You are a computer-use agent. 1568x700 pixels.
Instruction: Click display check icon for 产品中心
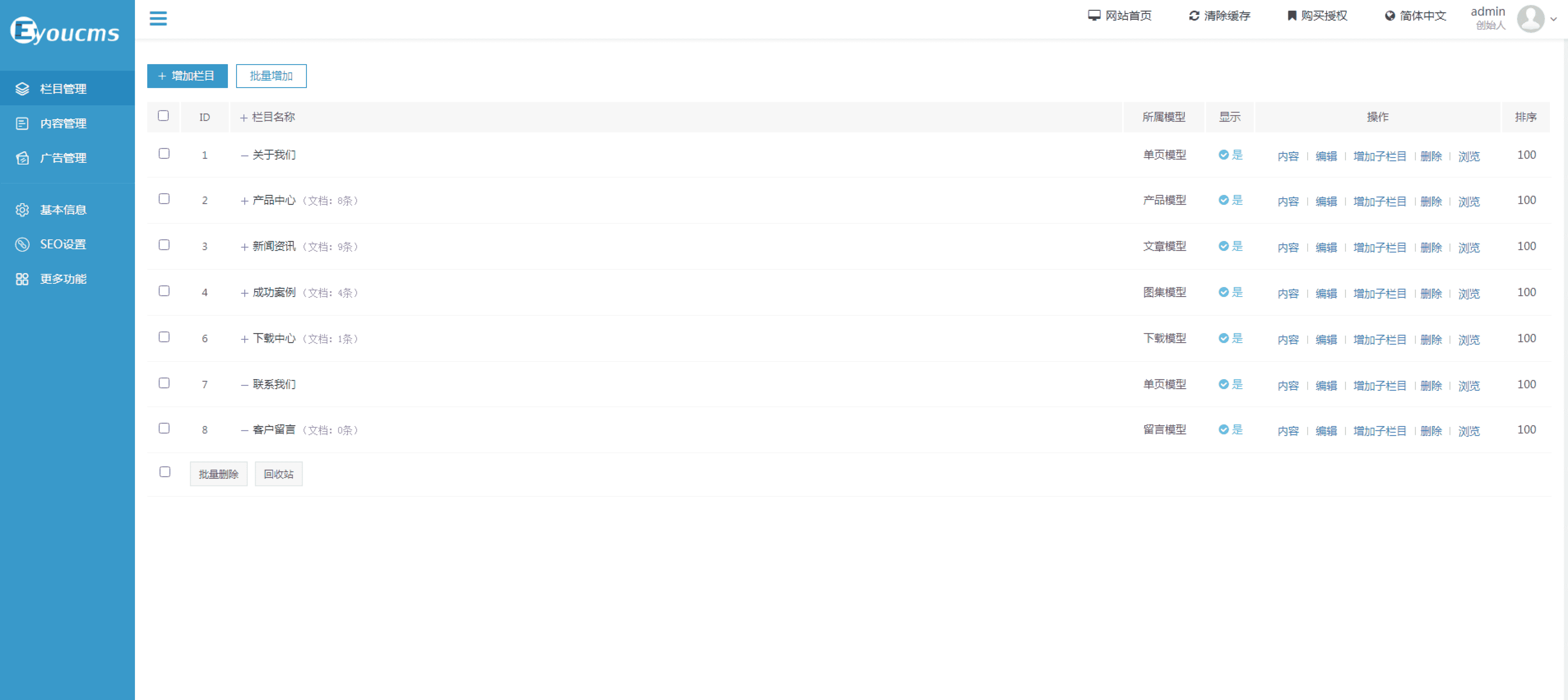pos(1223,199)
